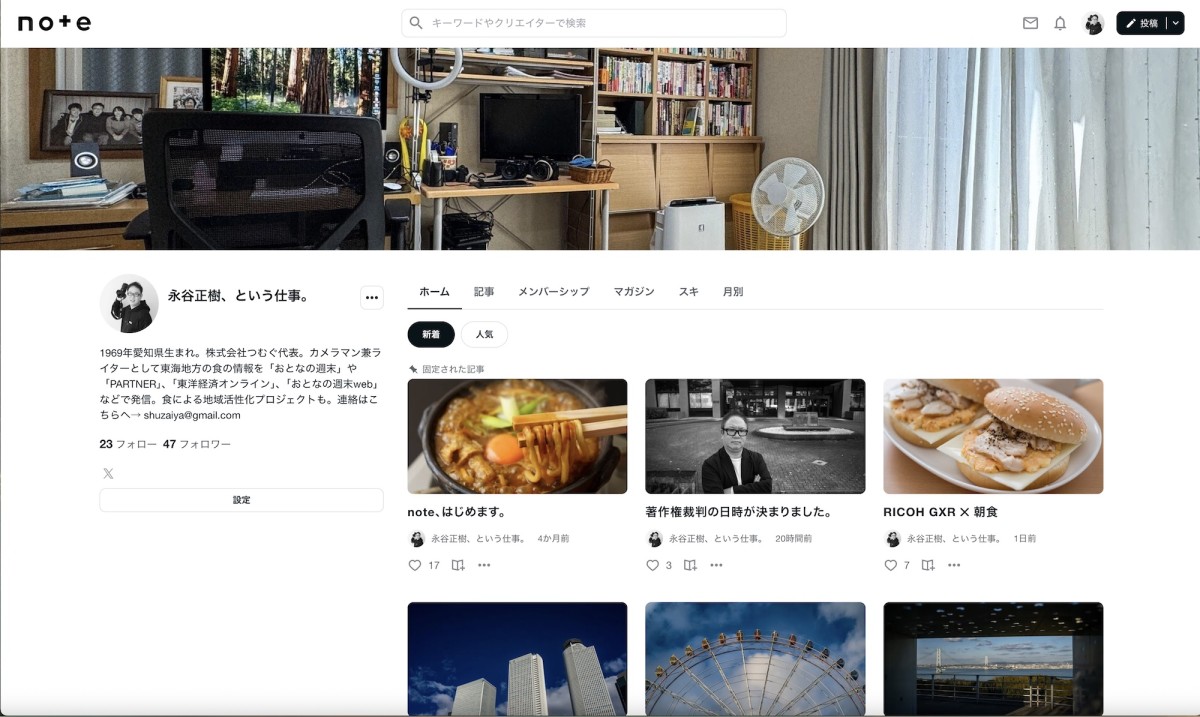Switch to the 人気 sort toggle
The width and height of the screenshot is (1200, 717).
(484, 334)
